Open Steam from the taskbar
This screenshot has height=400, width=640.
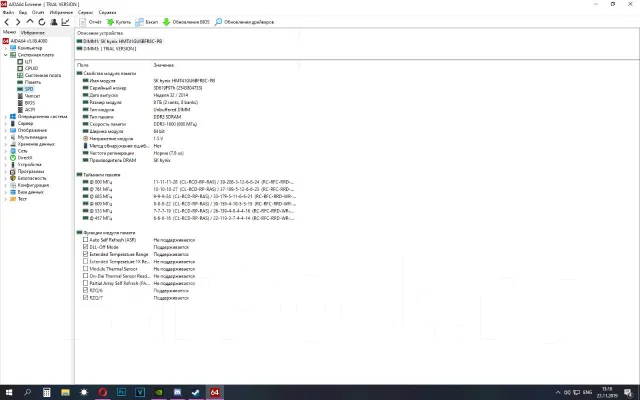[x=196, y=392]
